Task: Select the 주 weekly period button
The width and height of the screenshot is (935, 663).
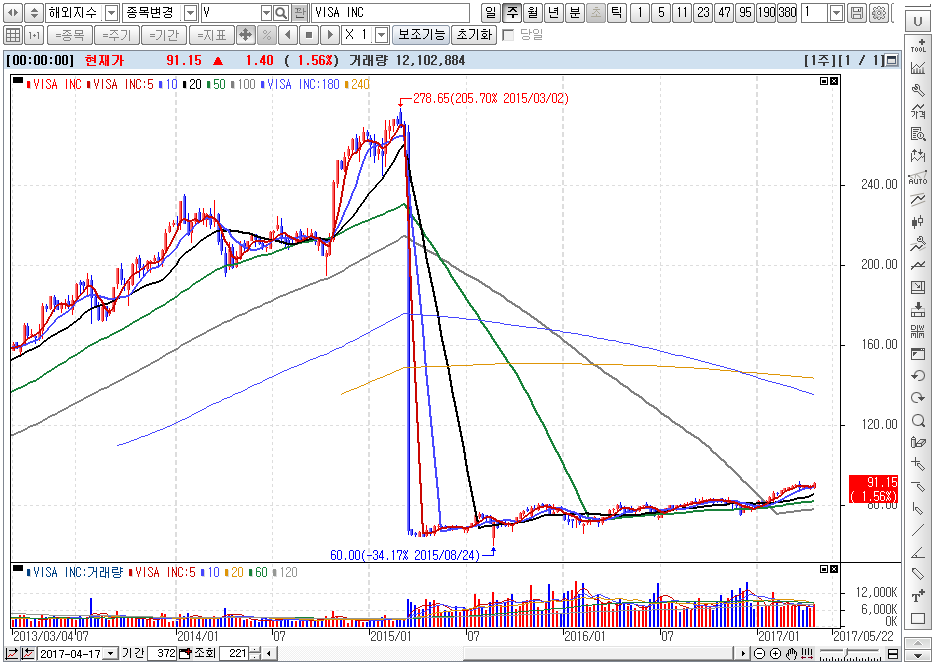Action: click(512, 13)
